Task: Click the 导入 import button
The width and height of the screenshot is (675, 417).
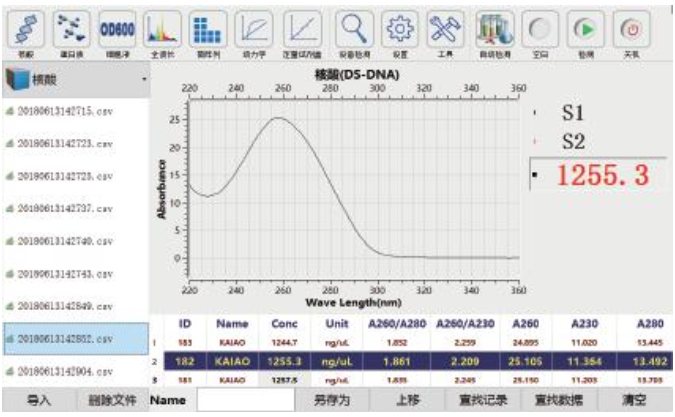Action: click(38, 400)
